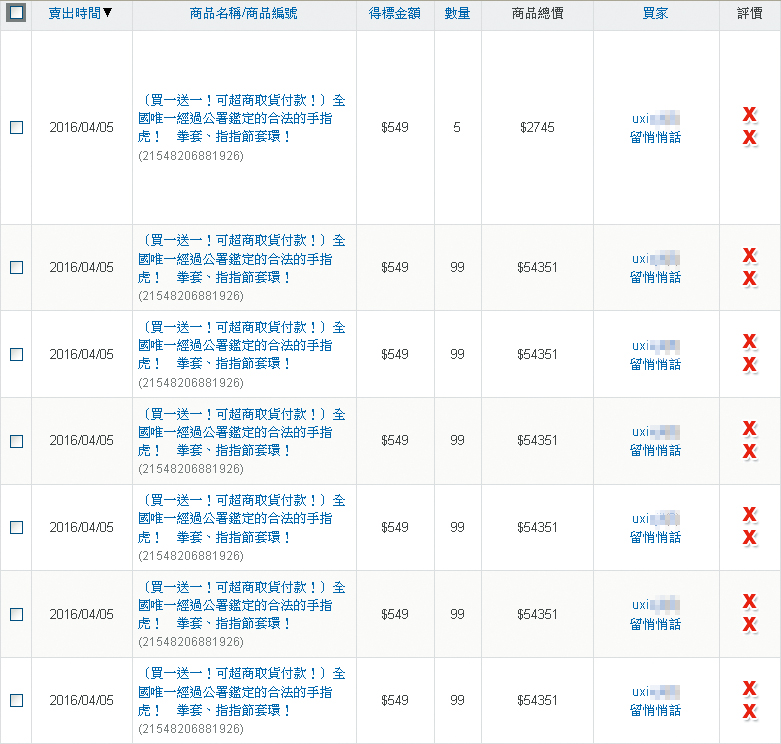
Task: Open product link in the quantity 5 row
Action: (242, 119)
